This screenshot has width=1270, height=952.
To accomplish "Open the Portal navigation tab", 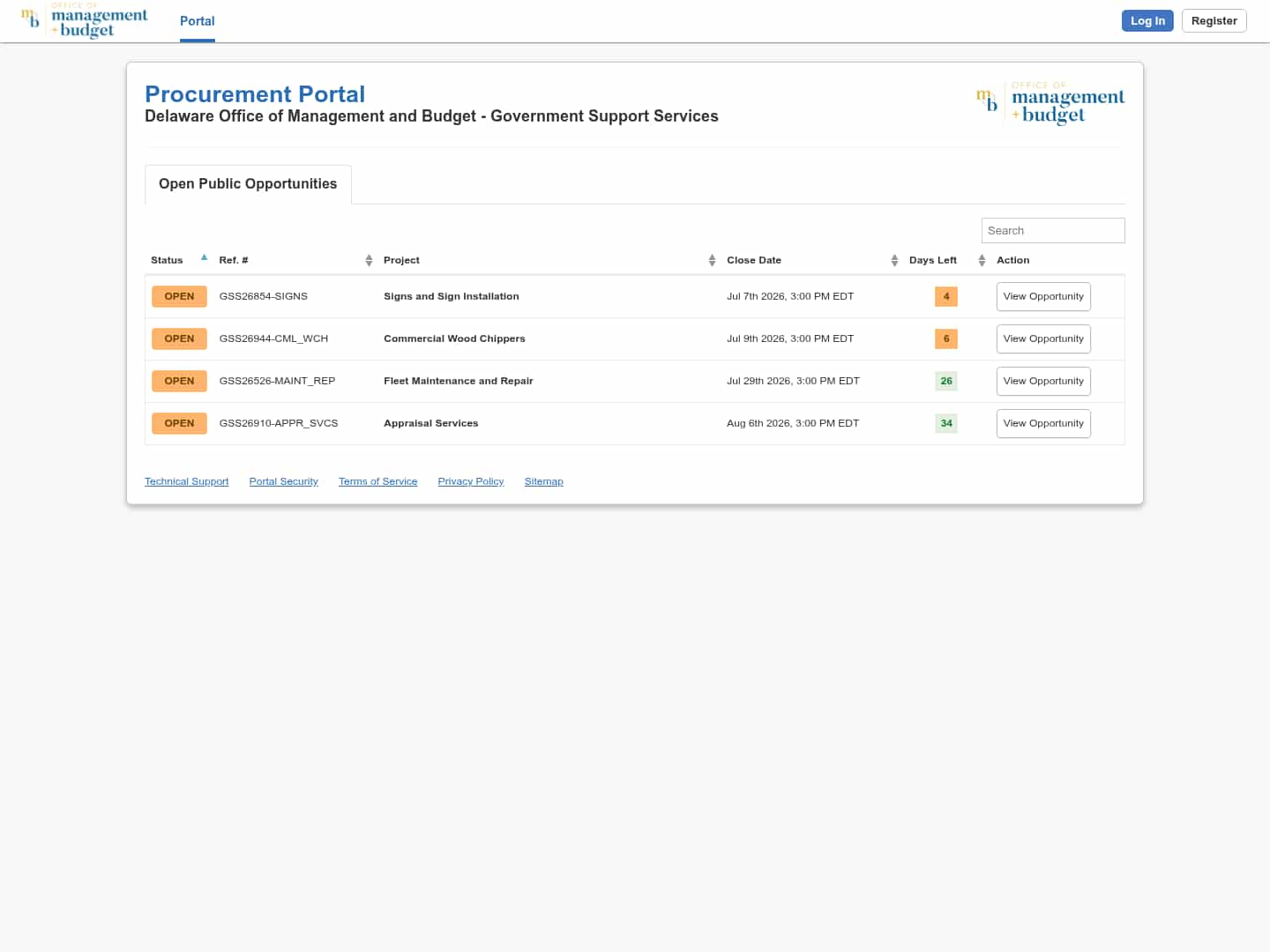I will click(x=198, y=21).
